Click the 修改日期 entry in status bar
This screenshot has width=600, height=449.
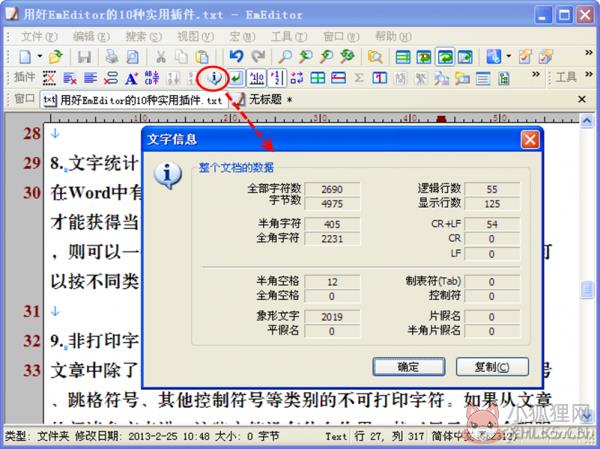(142, 436)
